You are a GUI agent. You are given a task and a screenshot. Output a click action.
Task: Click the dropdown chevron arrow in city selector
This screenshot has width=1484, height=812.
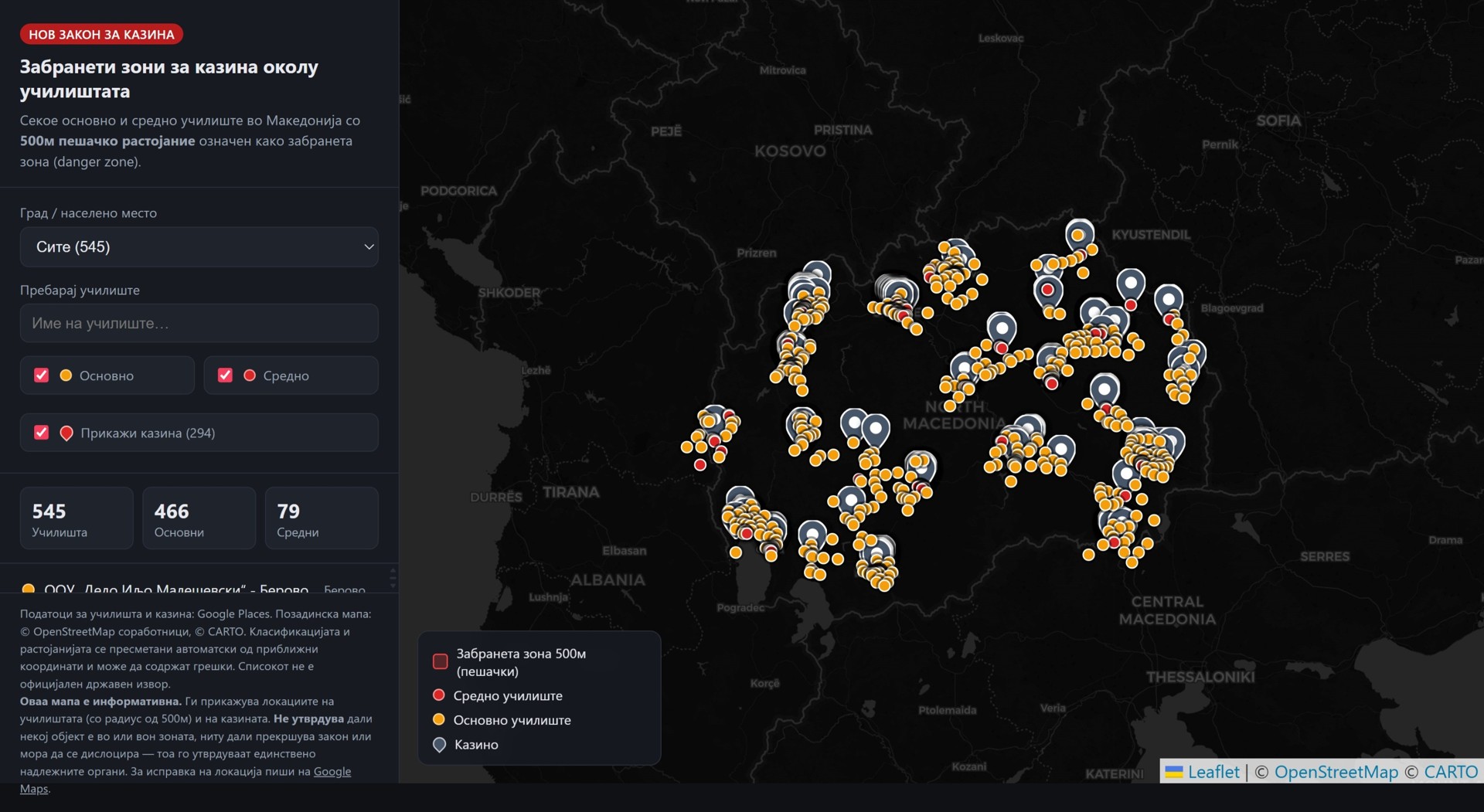[369, 246]
